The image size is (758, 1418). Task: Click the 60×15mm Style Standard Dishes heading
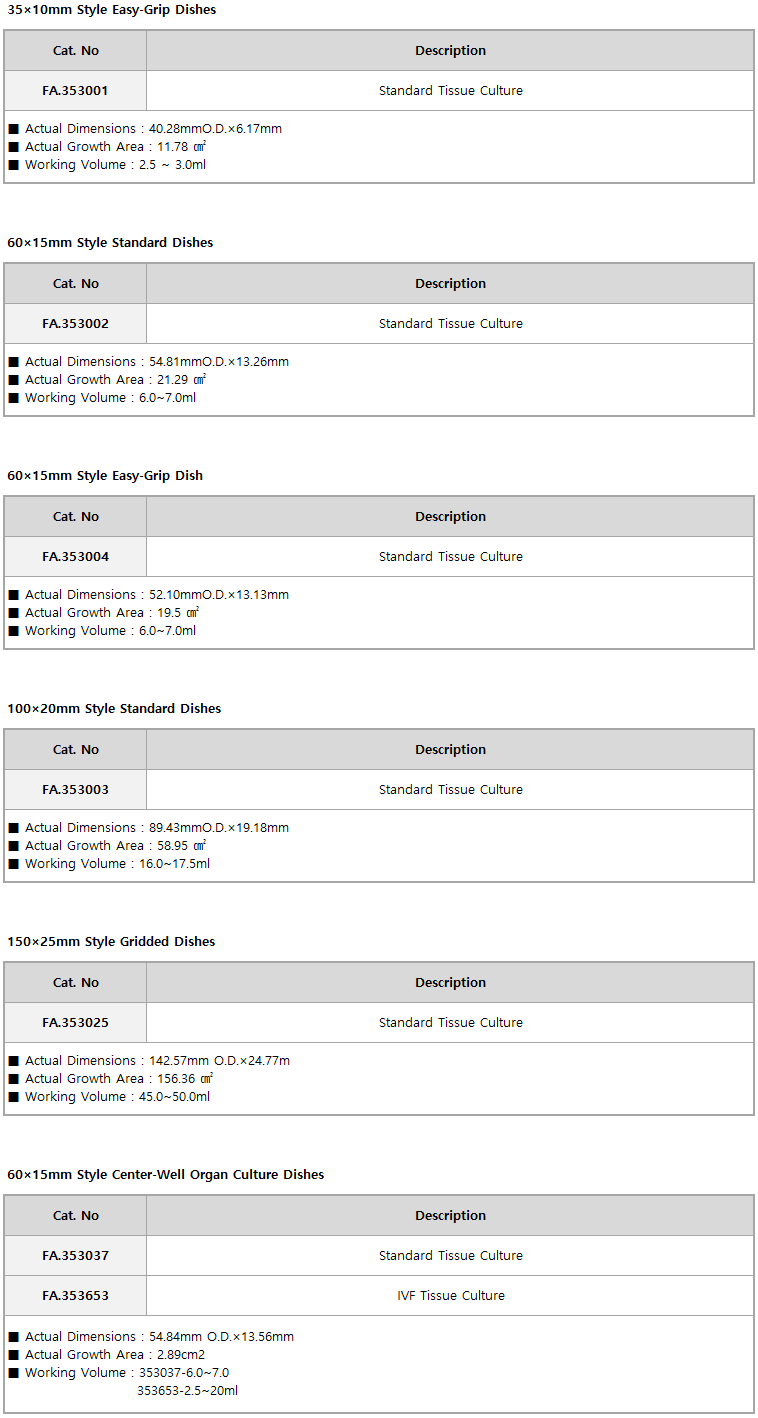(110, 243)
